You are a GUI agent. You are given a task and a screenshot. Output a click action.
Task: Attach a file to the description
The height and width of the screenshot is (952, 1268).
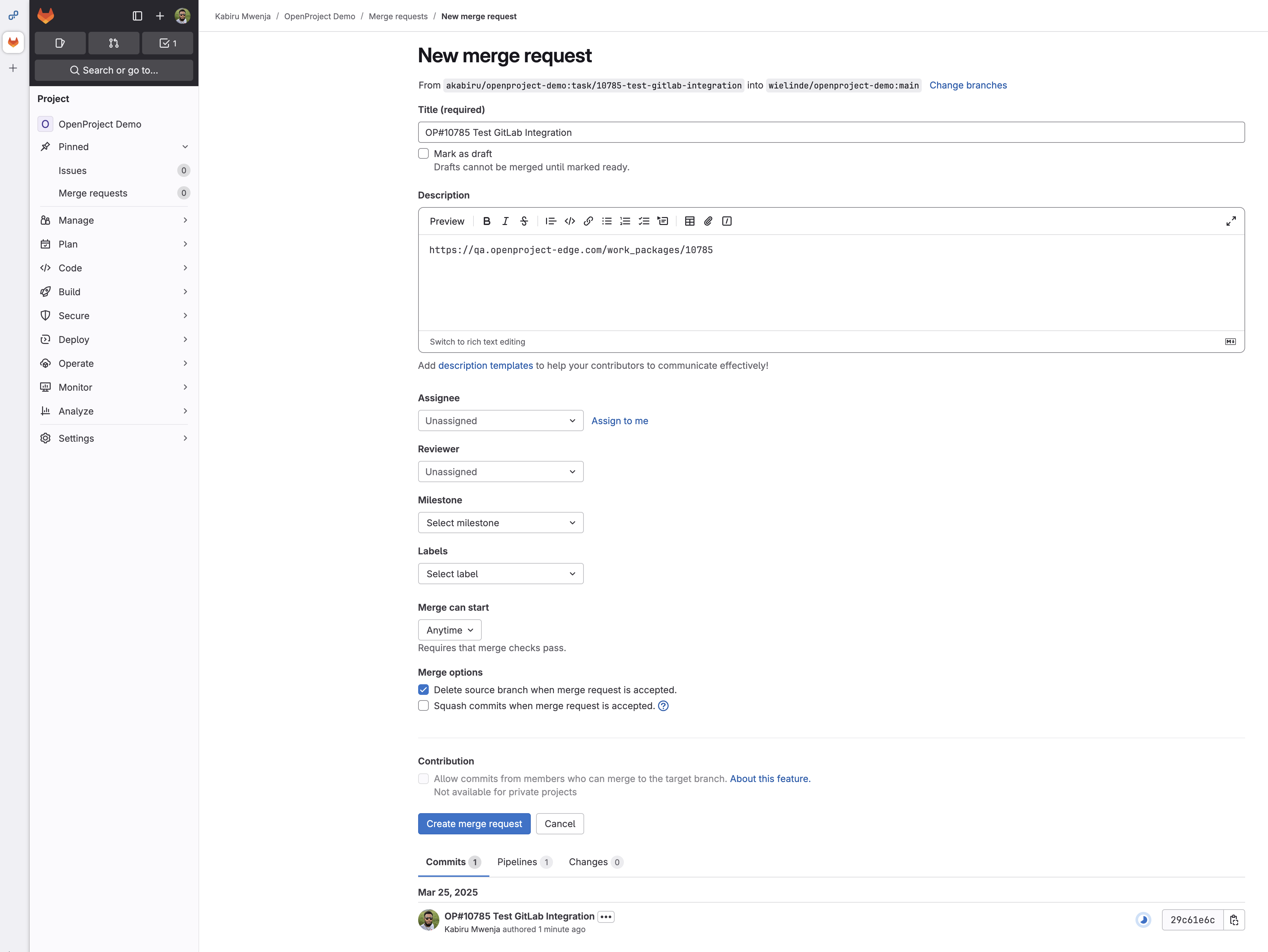708,221
